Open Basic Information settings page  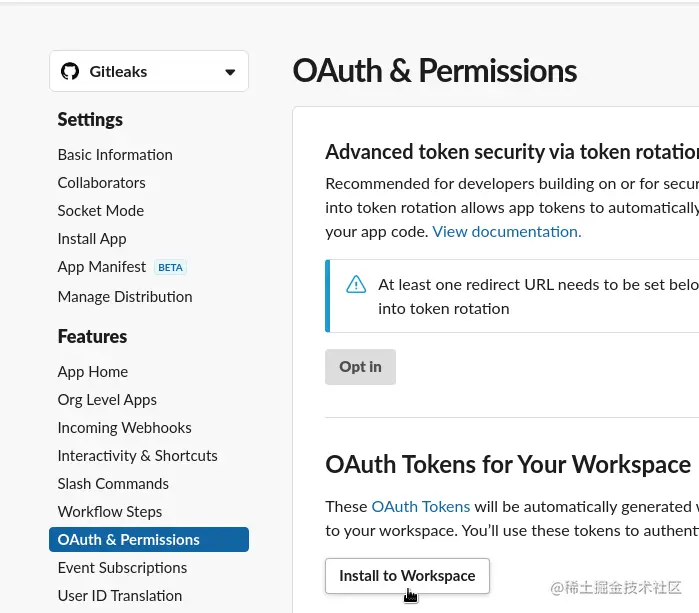(115, 155)
